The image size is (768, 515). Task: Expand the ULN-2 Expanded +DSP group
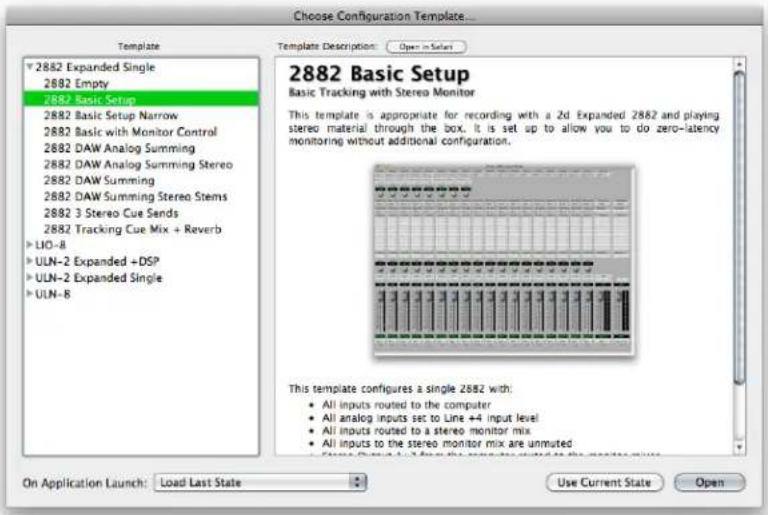click(29, 261)
